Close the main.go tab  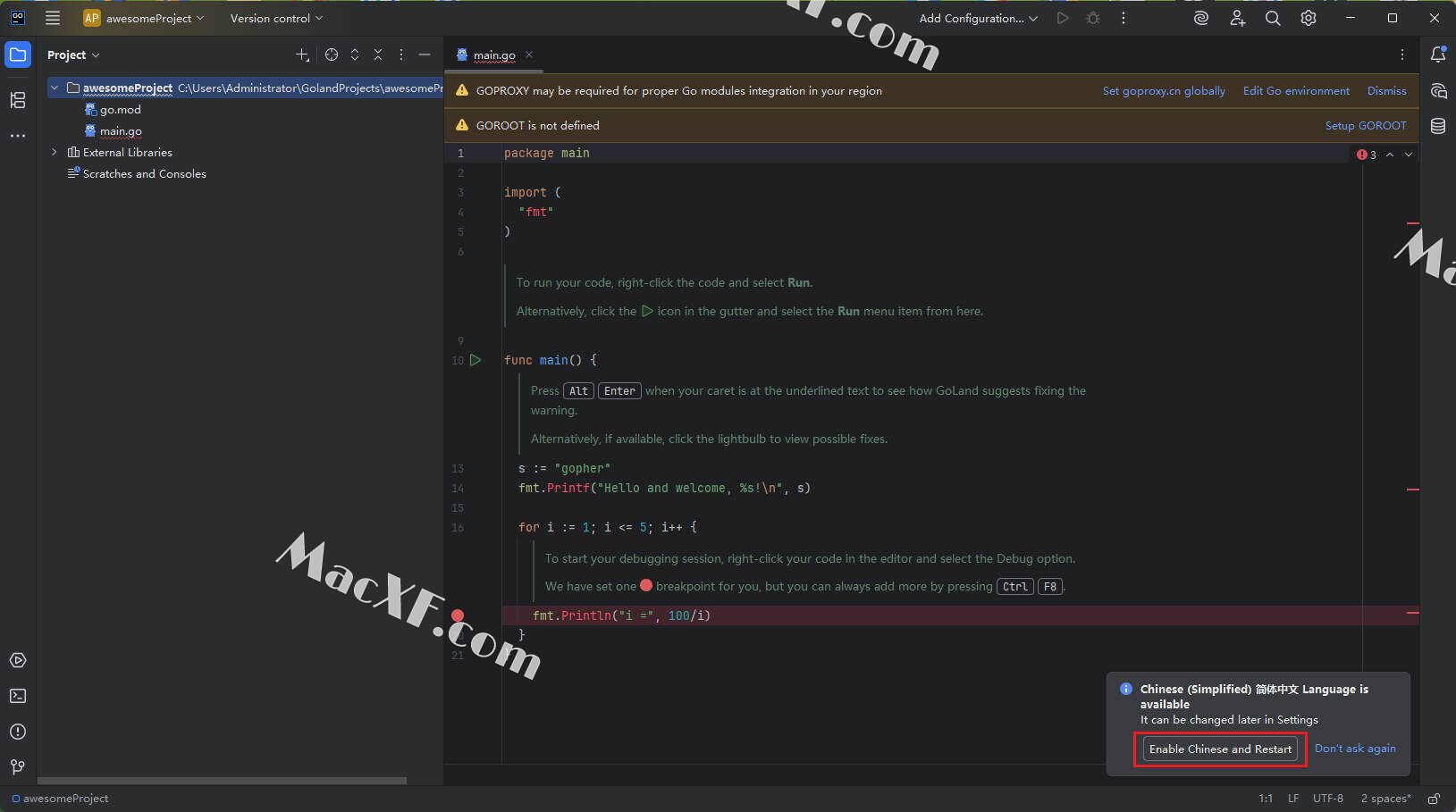tap(529, 54)
